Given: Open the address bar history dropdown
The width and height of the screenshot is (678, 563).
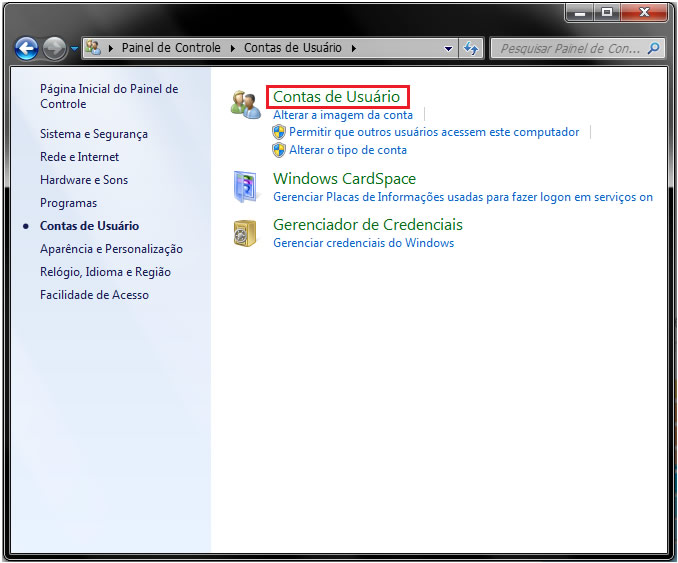Looking at the screenshot, I should tap(449, 48).
